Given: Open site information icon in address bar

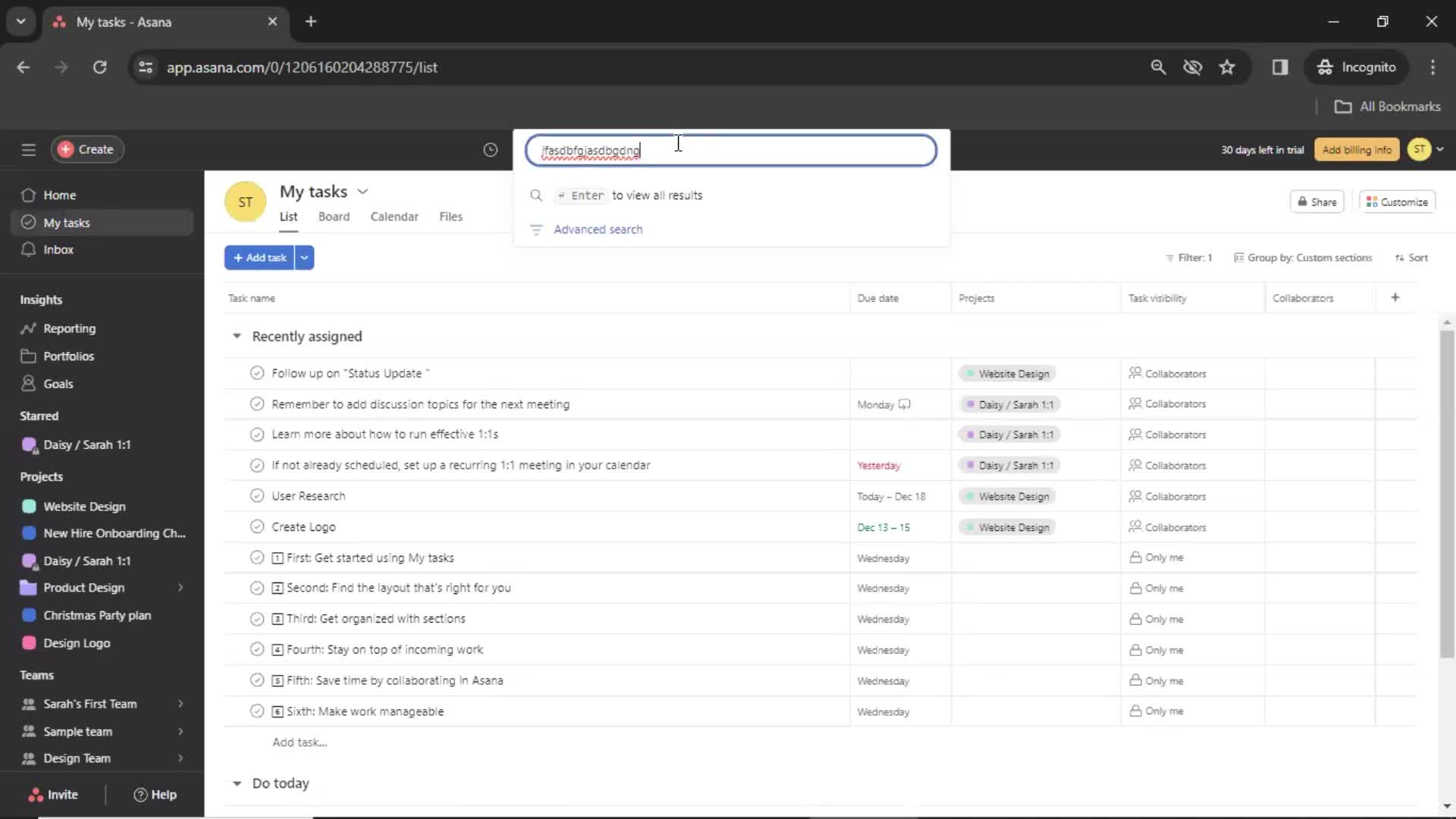Looking at the screenshot, I should pos(146,67).
